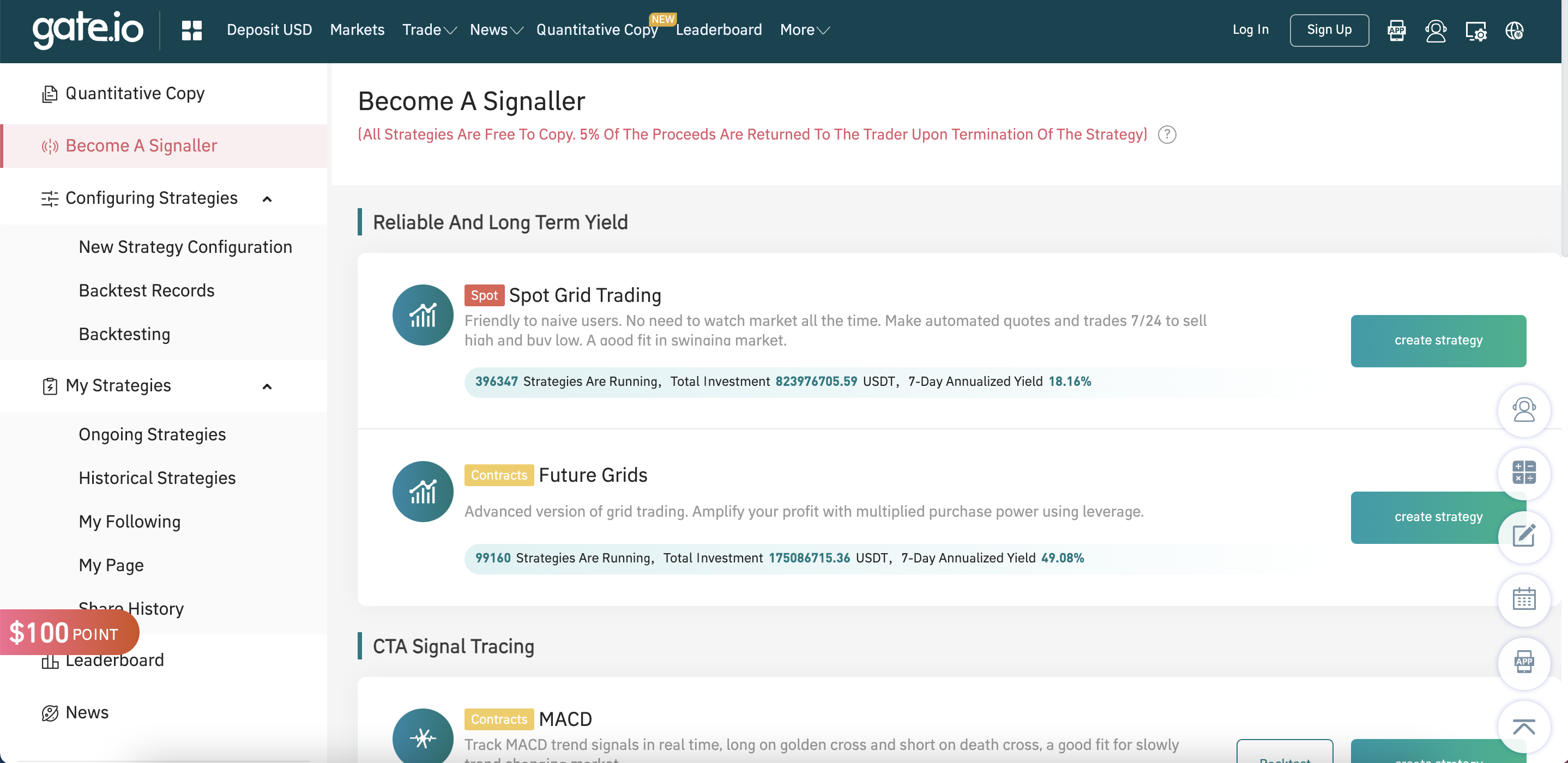Open Backtest Records
Screen dimensions: 1568x763
click(x=147, y=291)
